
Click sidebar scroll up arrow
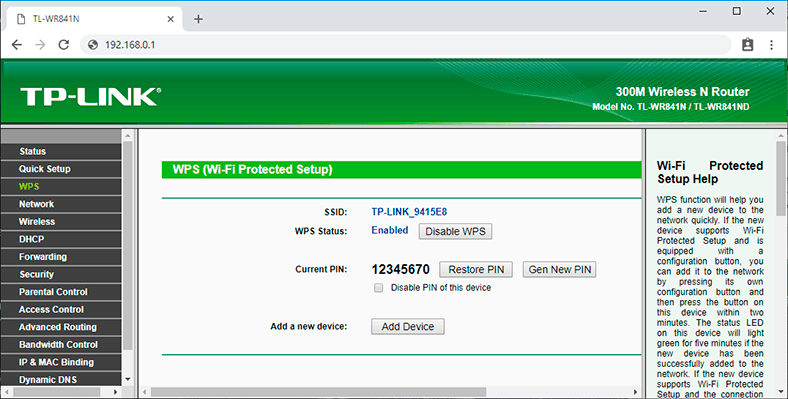pyautogui.click(x=128, y=136)
